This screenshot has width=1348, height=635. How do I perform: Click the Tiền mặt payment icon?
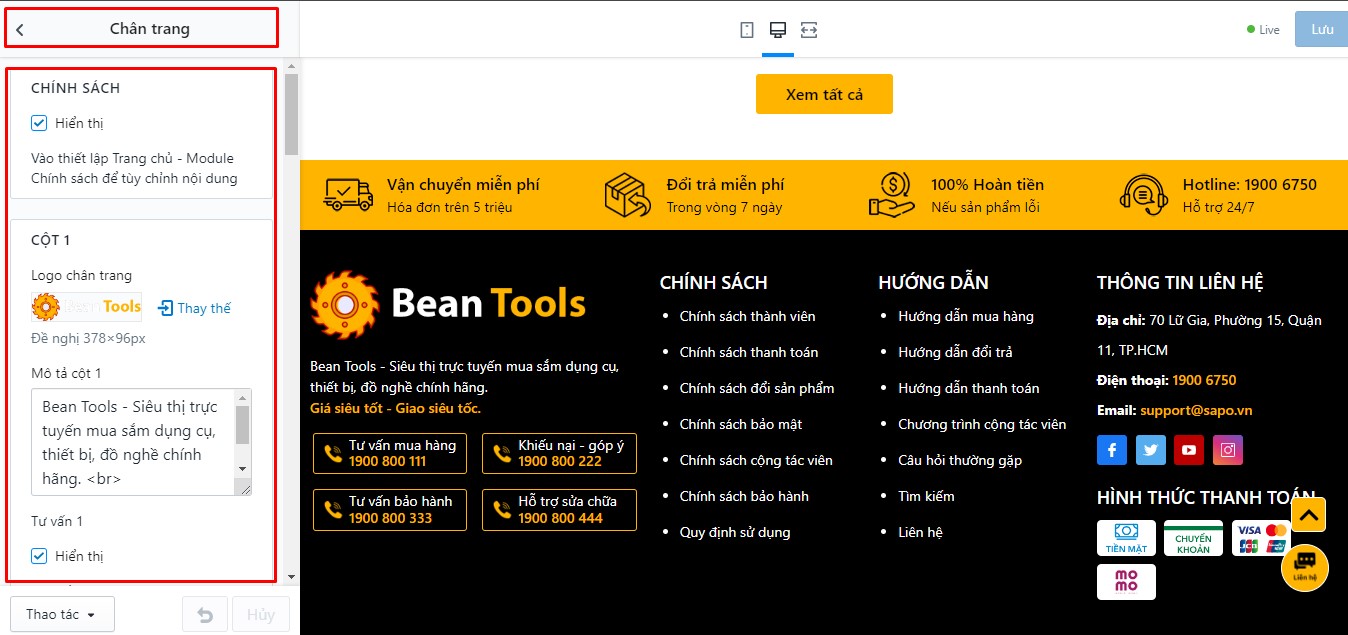click(x=1126, y=538)
